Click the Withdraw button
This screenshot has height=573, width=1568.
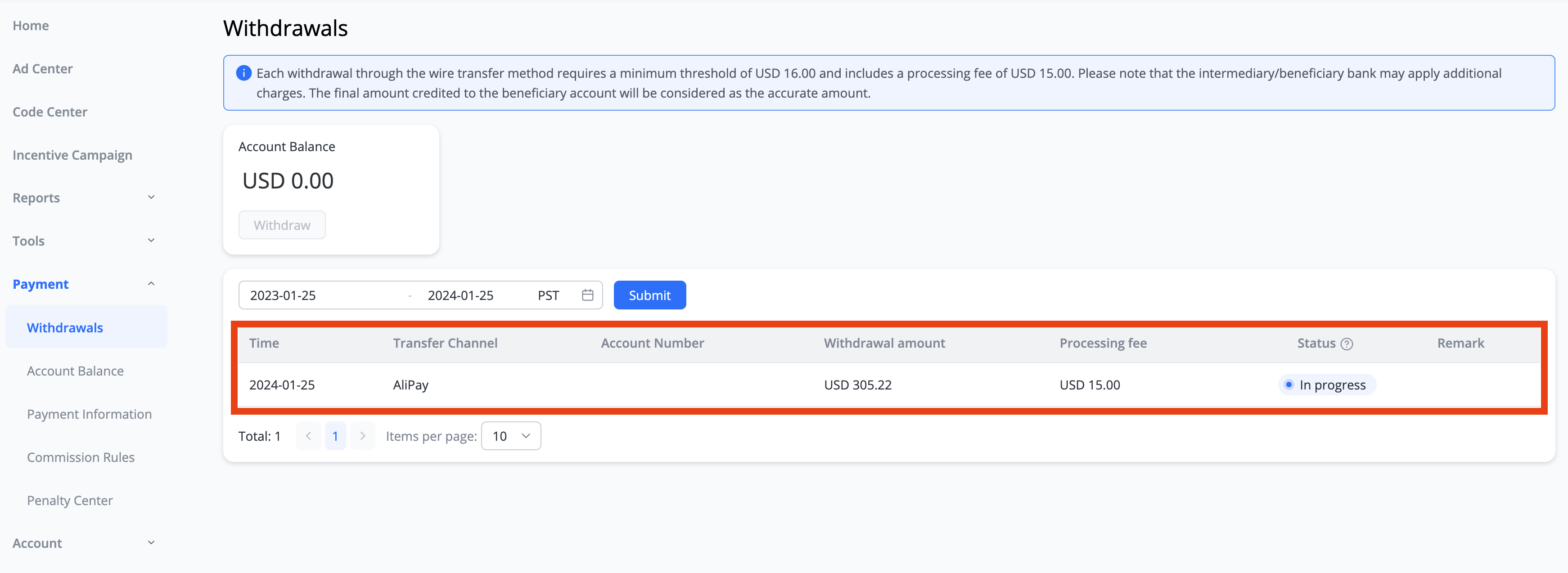point(282,225)
